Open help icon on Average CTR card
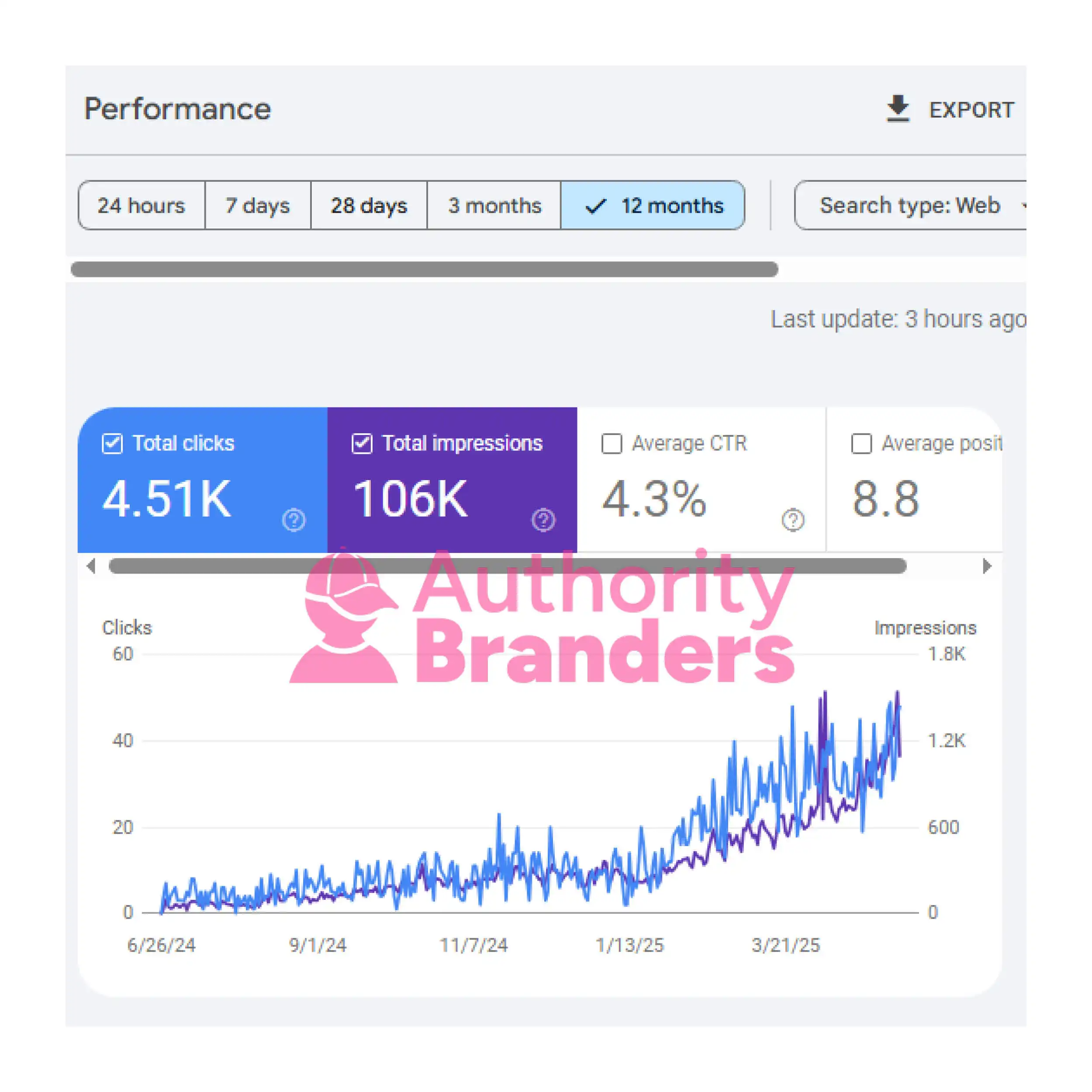The image size is (1092, 1092). pos(793,519)
